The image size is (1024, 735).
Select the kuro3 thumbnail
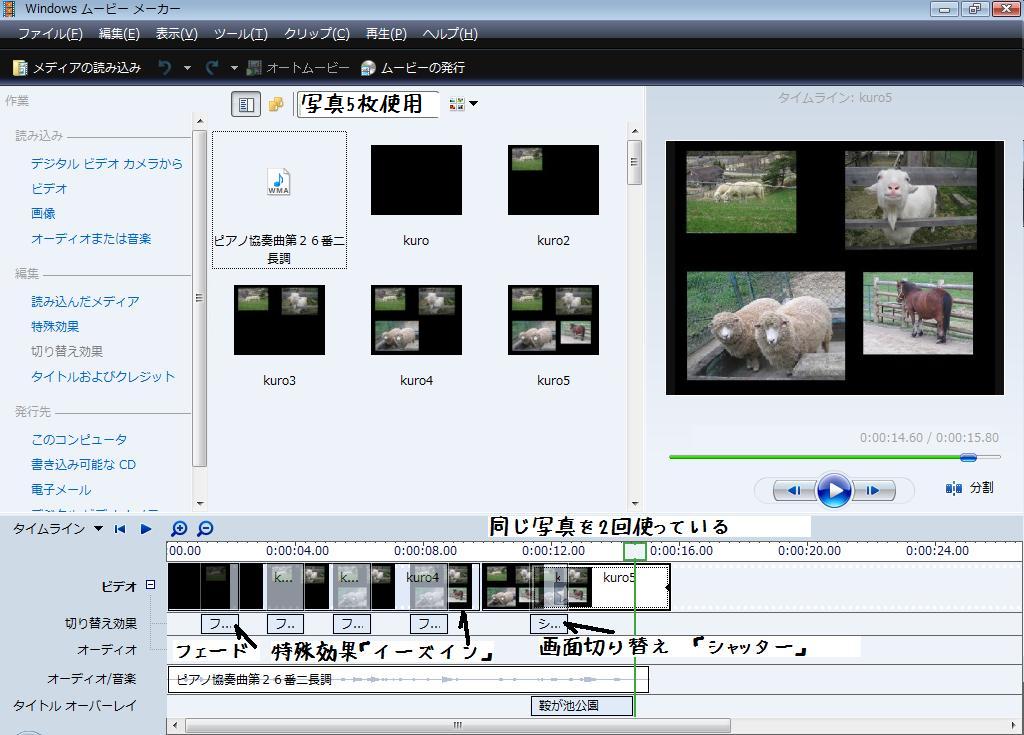pyautogui.click(x=279, y=320)
